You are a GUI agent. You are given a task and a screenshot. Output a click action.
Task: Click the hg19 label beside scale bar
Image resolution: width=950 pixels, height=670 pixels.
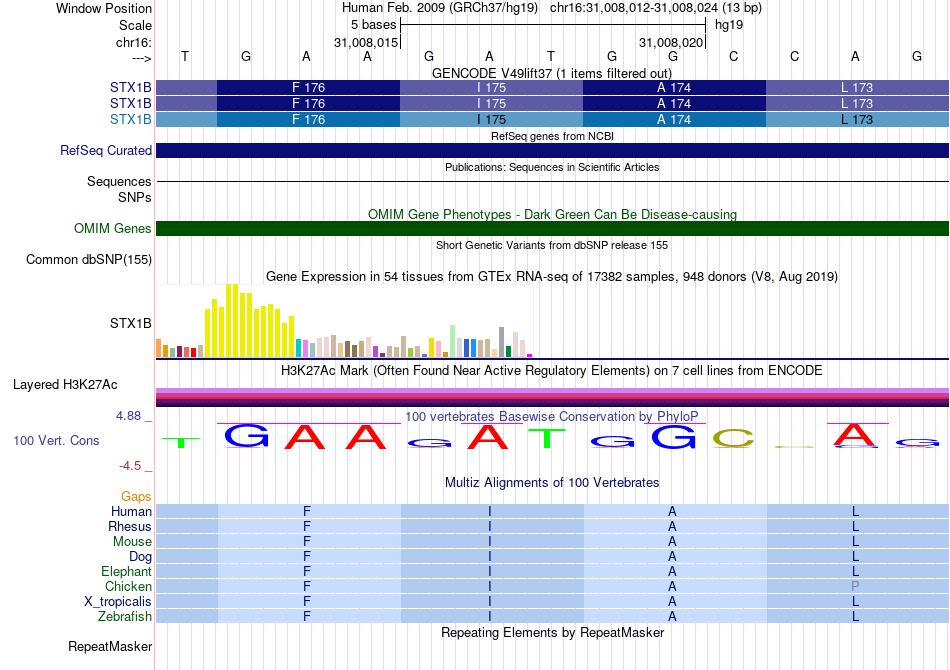(x=729, y=25)
